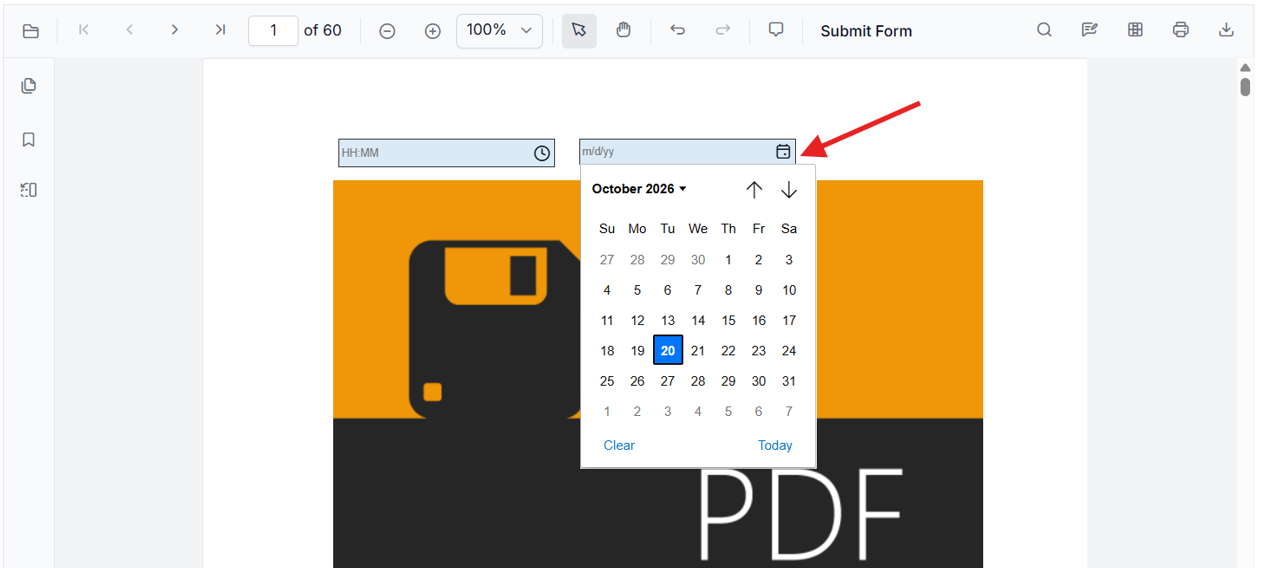Go to next month with down arrow
Viewport: 1264px width, 568px height.
point(789,189)
